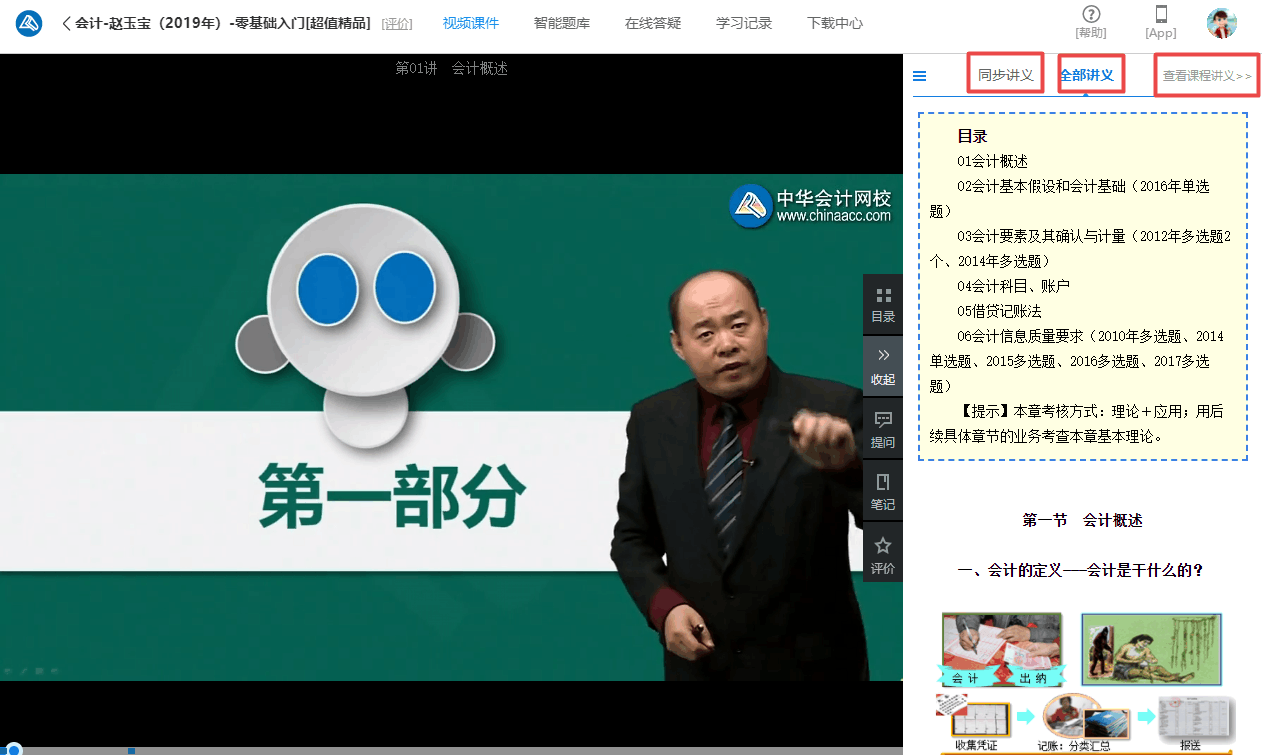Click the 帮助 help icon

tap(1089, 21)
